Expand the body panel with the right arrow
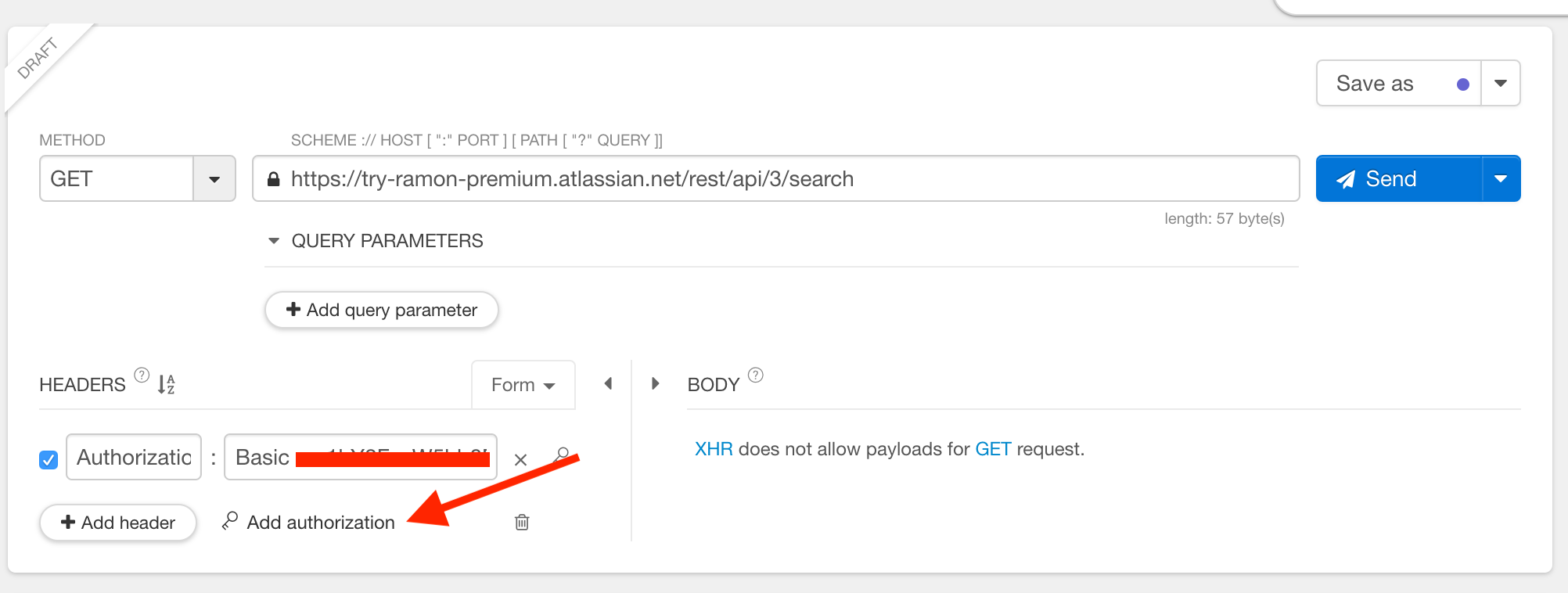 [656, 383]
